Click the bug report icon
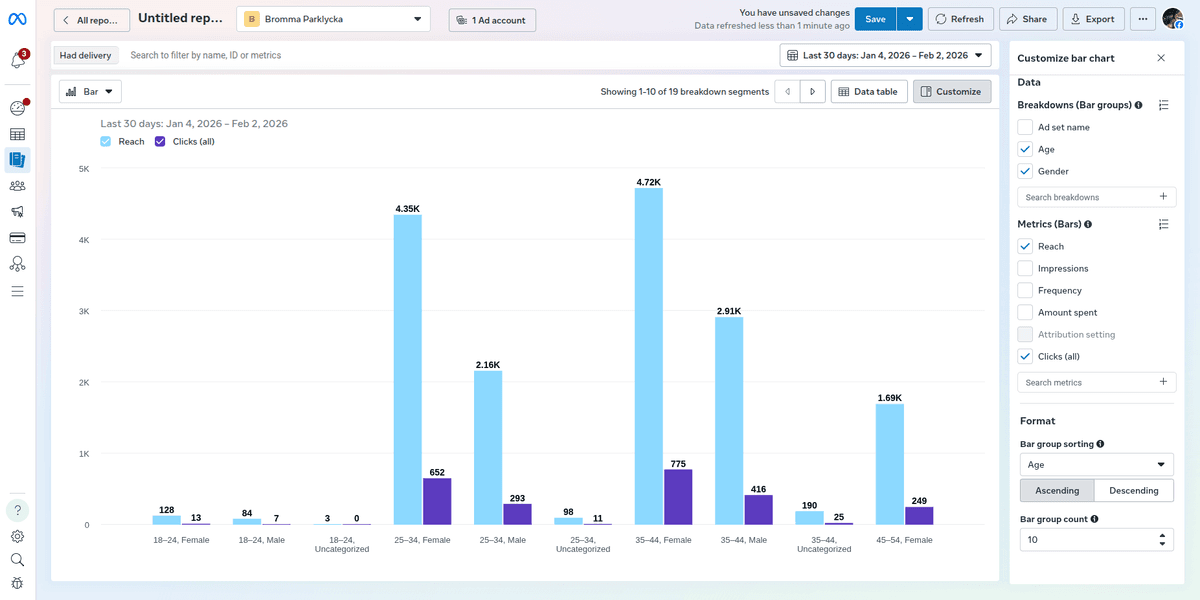Viewport: 1200px width, 600px height. tap(18, 584)
